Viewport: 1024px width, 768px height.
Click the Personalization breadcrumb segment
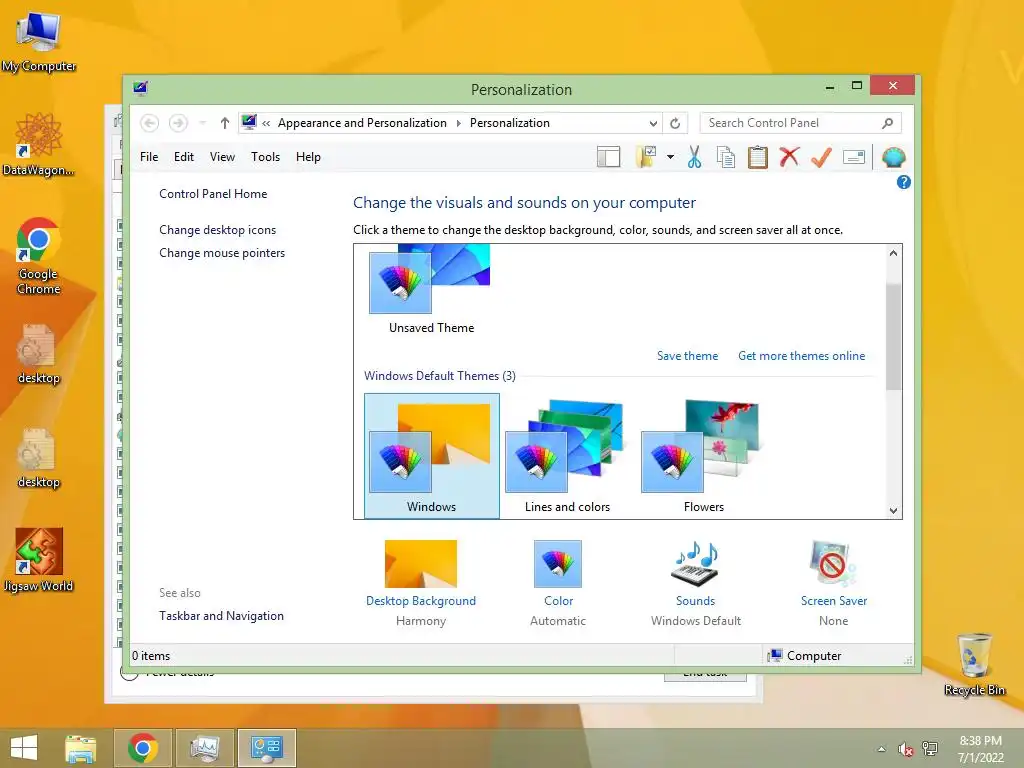[509, 123]
